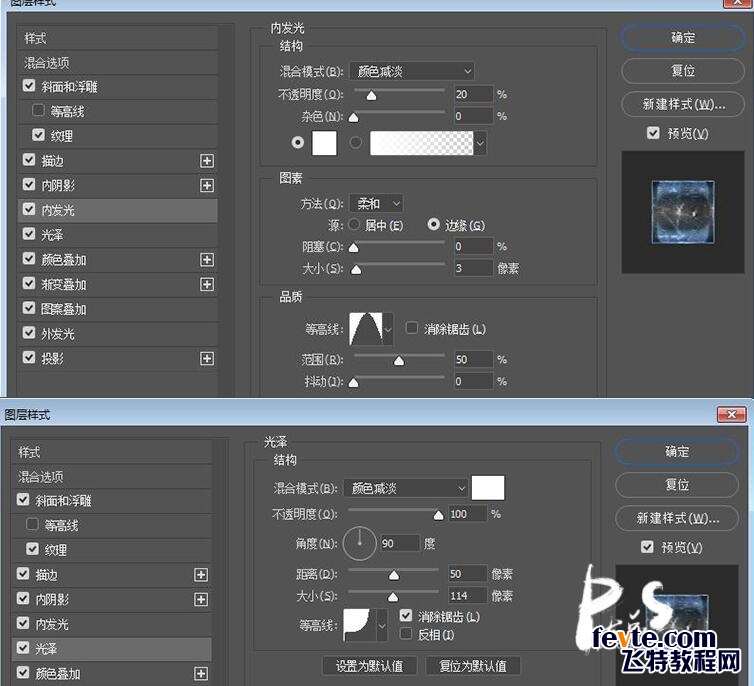Click the plus icon beside 描边 in upper dialog
Viewport: 754px width, 686px height.
tap(207, 160)
